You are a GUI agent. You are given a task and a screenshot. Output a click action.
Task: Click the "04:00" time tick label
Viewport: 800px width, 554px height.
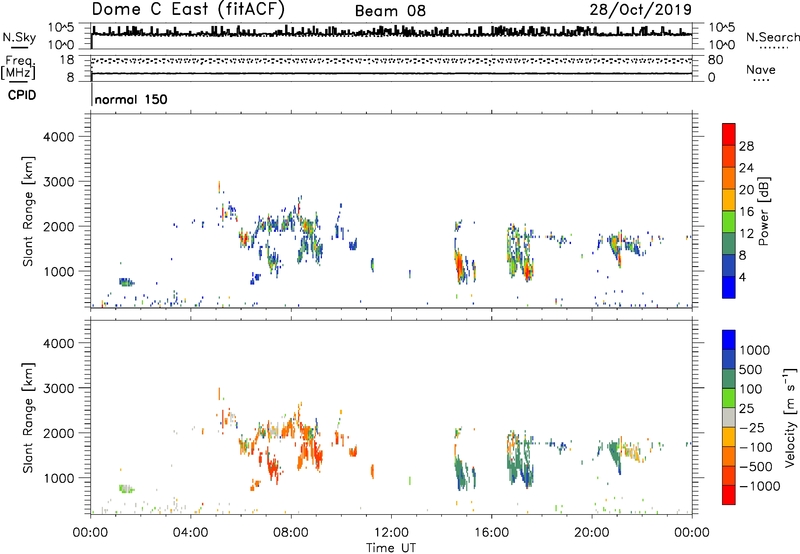click(x=190, y=533)
